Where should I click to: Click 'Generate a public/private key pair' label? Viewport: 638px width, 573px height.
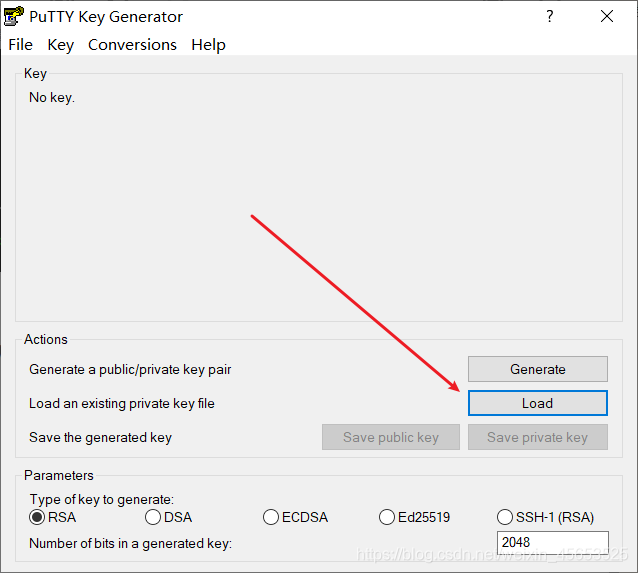[130, 370]
